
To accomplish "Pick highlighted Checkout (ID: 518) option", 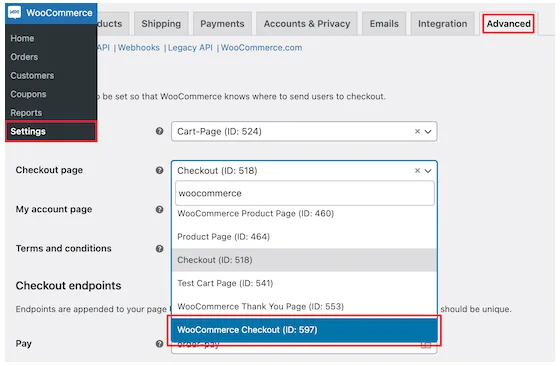I will tap(304, 260).
